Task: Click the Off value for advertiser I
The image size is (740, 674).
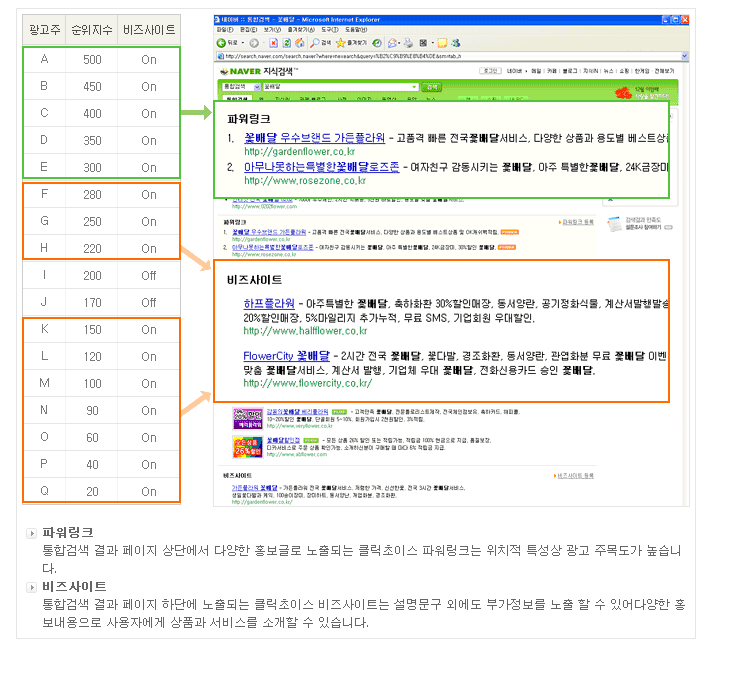Action: pos(148,276)
